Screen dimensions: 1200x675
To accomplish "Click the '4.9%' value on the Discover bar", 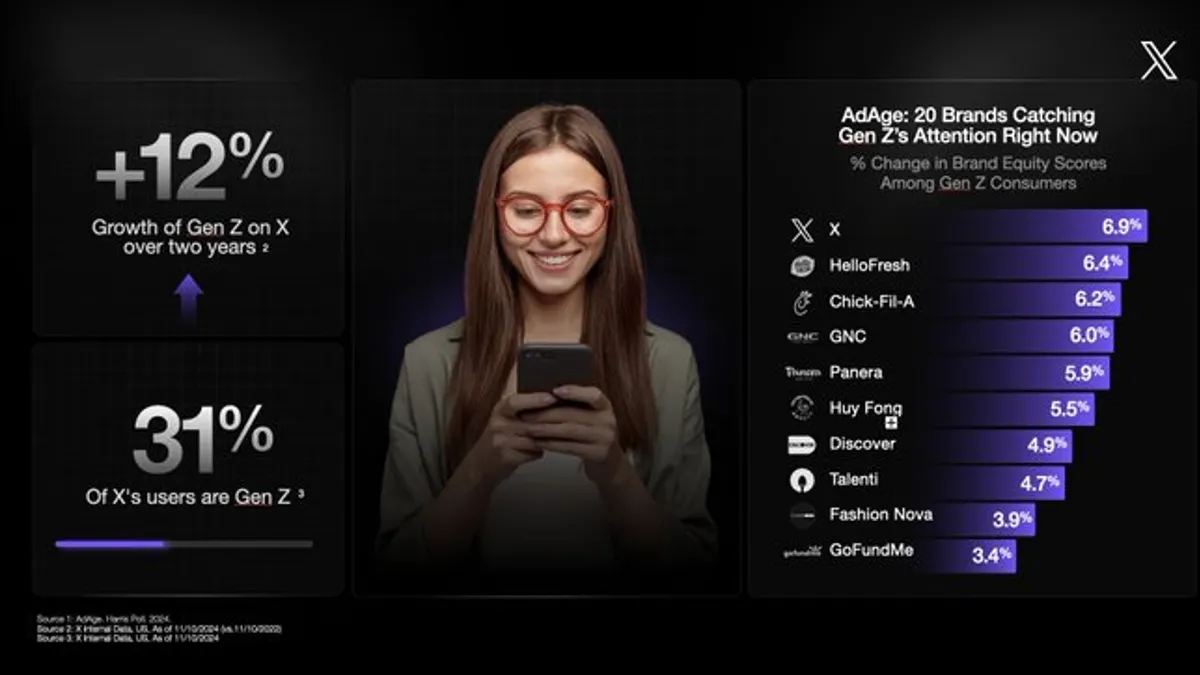I will tap(1047, 446).
